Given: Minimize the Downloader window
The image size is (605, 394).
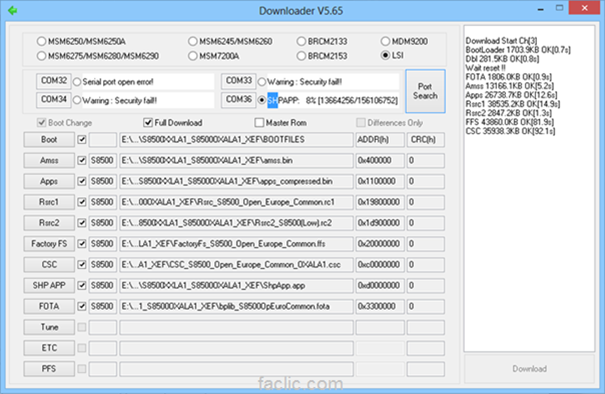Looking at the screenshot, I should pyautogui.click(x=541, y=9).
